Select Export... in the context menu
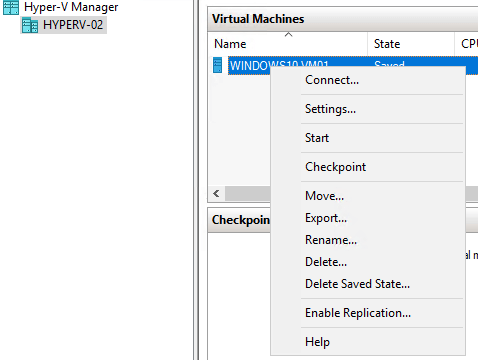This screenshot has height=360, width=478. click(368, 218)
